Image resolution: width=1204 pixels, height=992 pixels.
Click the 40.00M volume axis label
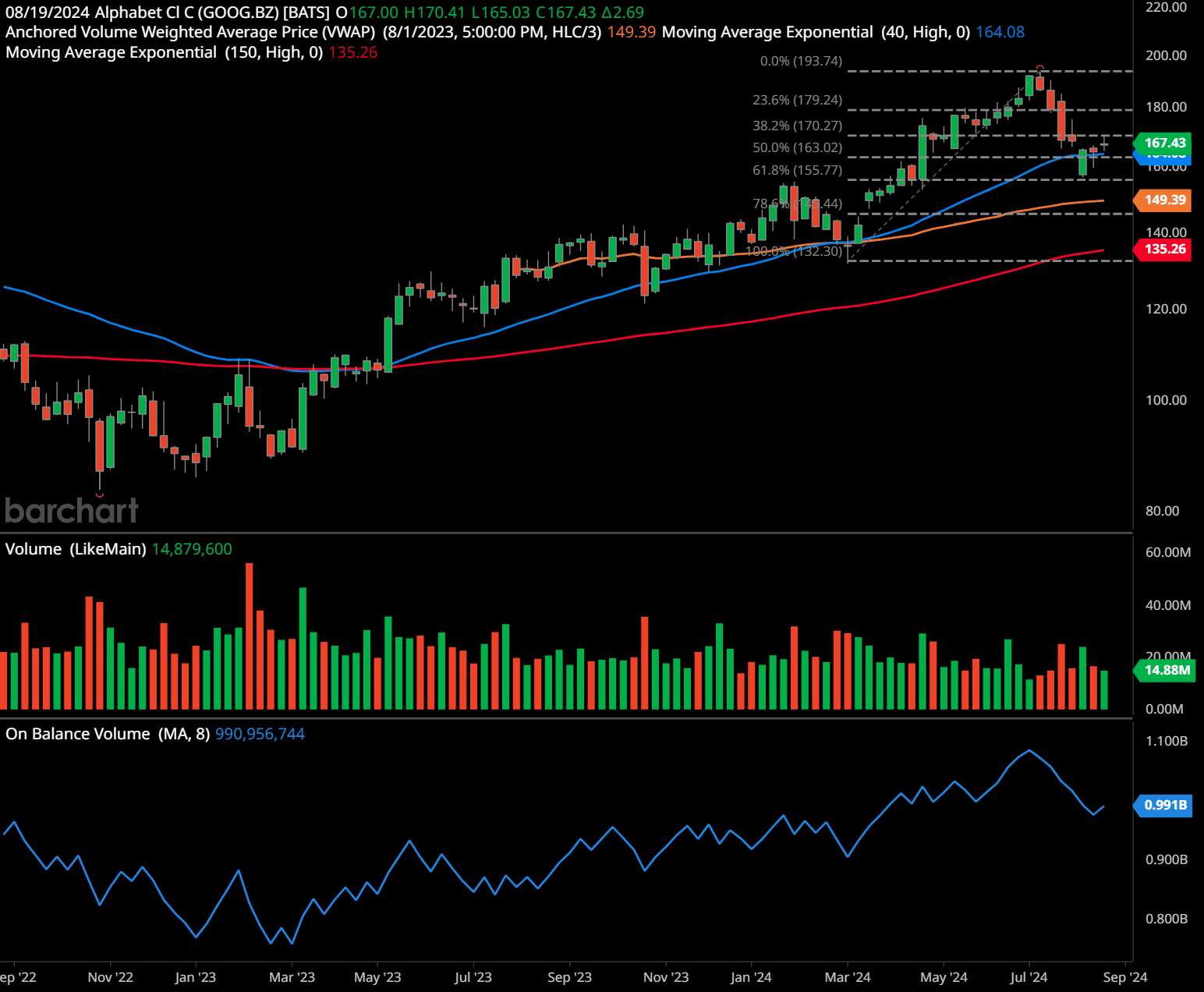1167,605
